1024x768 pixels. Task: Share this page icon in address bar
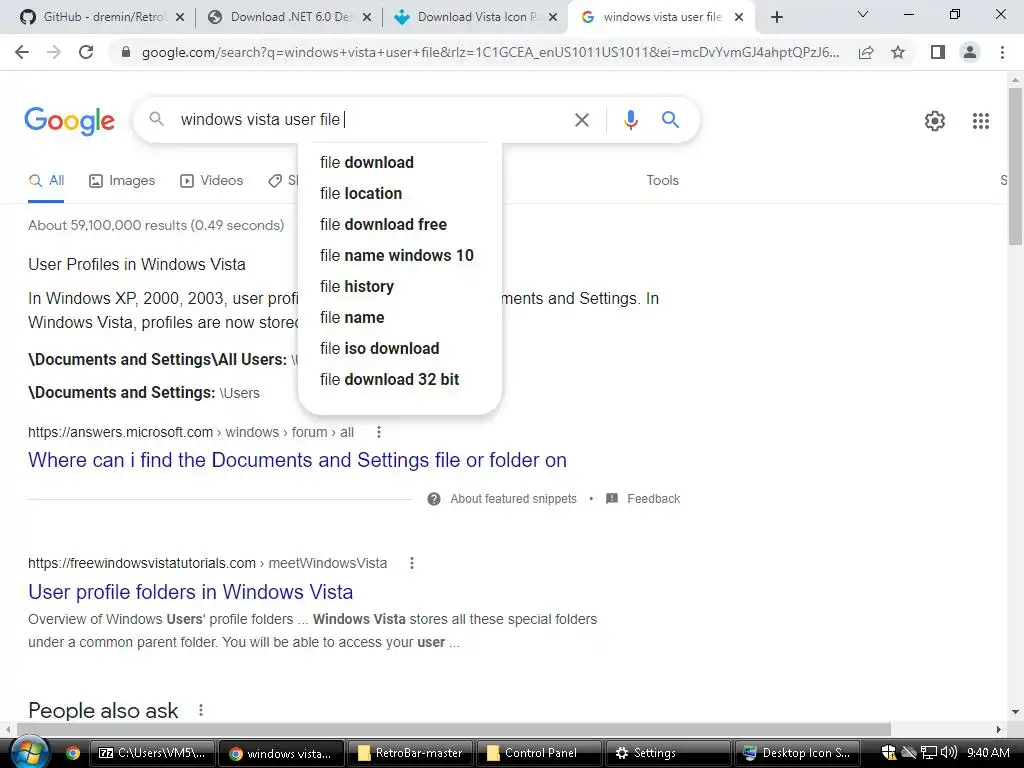pyautogui.click(x=866, y=52)
